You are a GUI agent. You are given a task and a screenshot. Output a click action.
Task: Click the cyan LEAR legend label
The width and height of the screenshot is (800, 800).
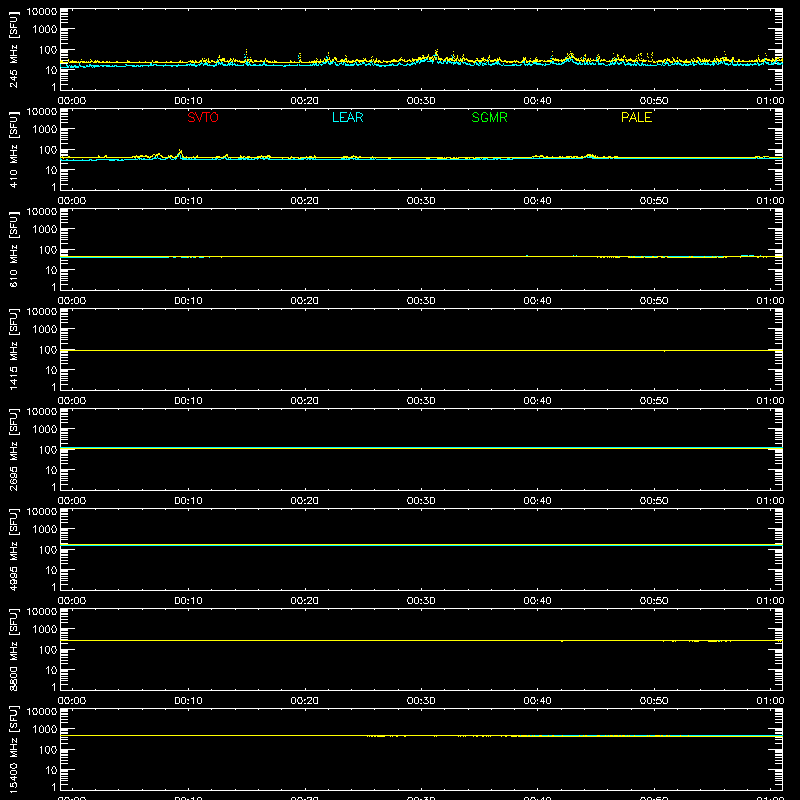click(347, 117)
